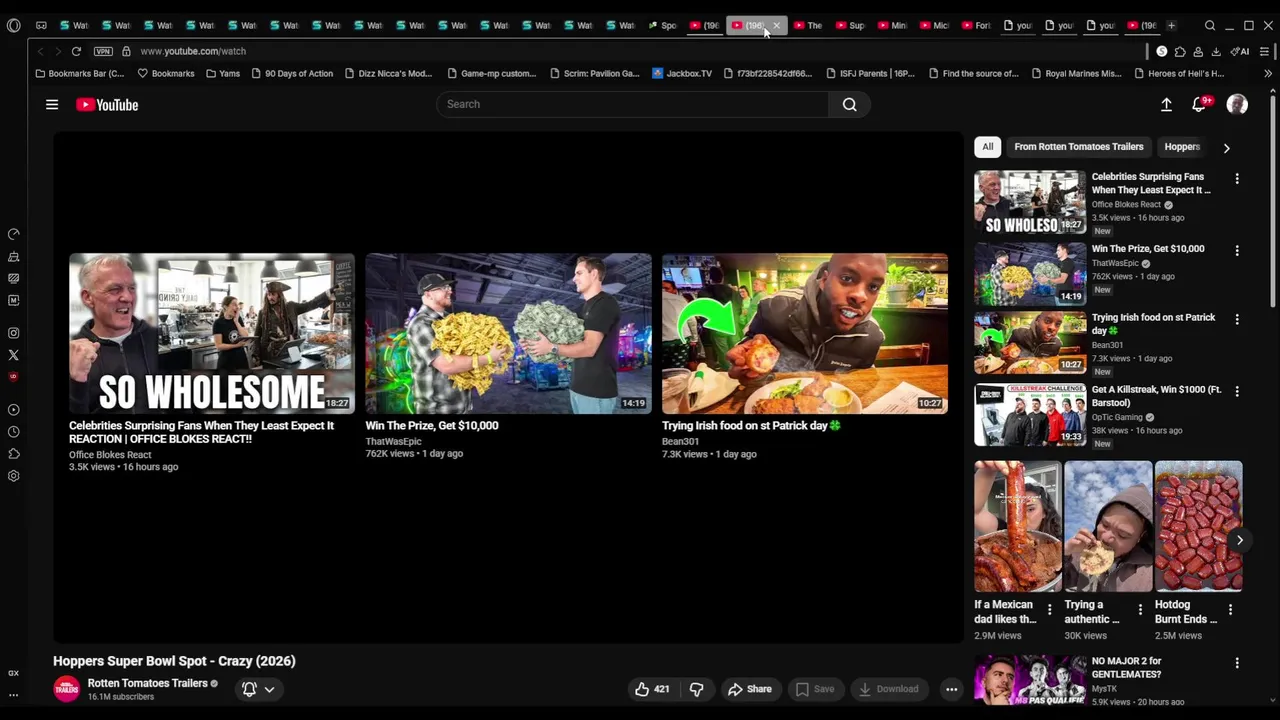Open Rotten Tomatoes Trailers channel avatar
Image resolution: width=1280 pixels, height=720 pixels.
click(66, 689)
